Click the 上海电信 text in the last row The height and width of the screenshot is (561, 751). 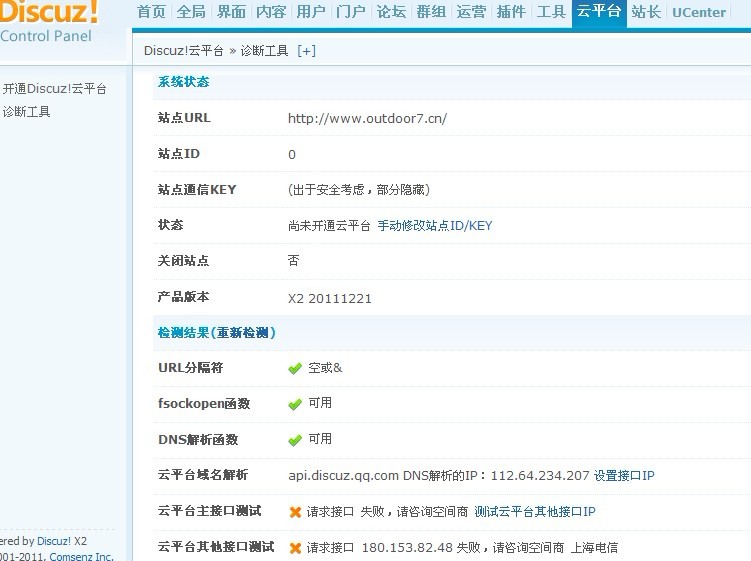(594, 548)
